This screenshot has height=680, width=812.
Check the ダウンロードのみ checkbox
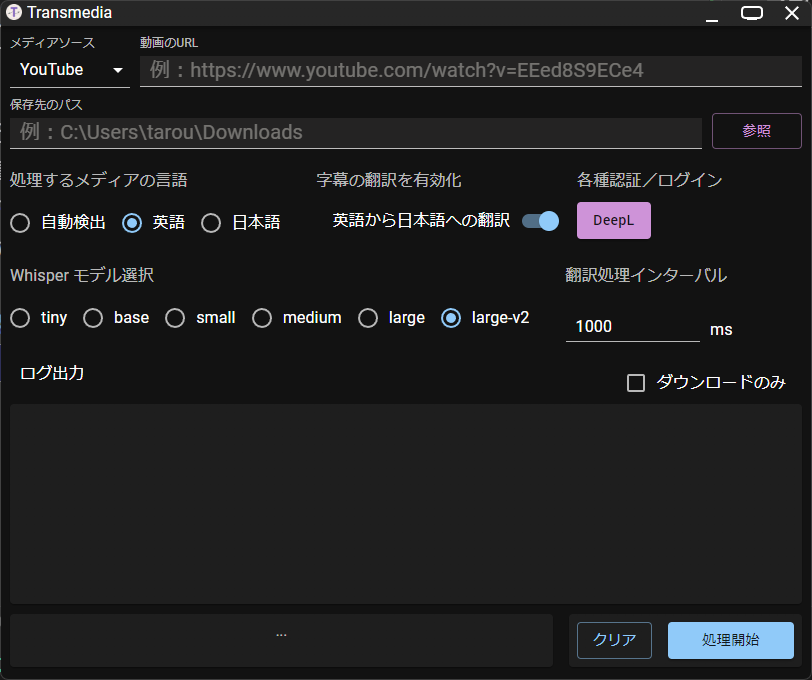tap(636, 383)
